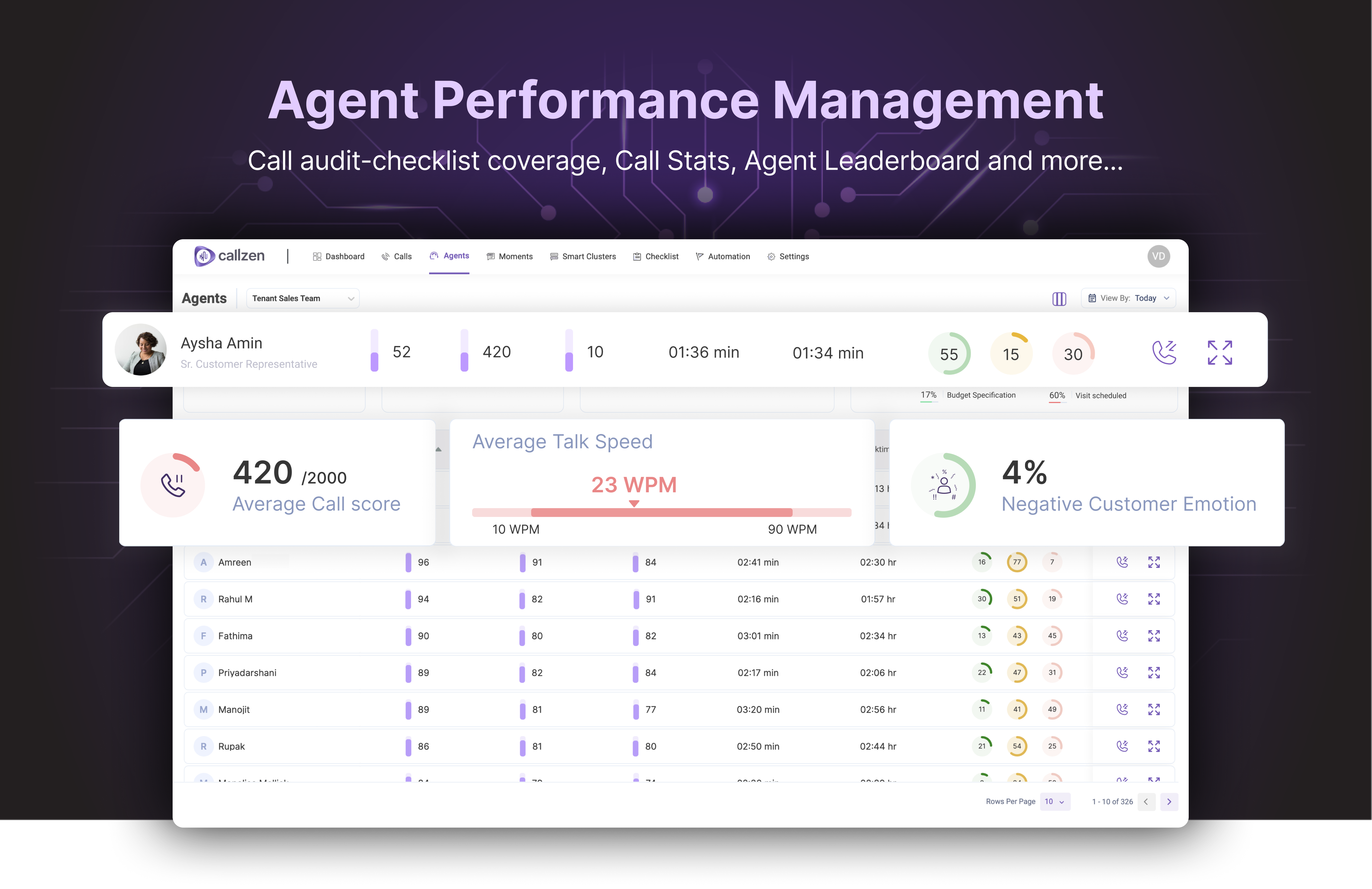The width and height of the screenshot is (1372, 889).
Task: Click Rahul M's green 30 score ring
Action: 982,599
